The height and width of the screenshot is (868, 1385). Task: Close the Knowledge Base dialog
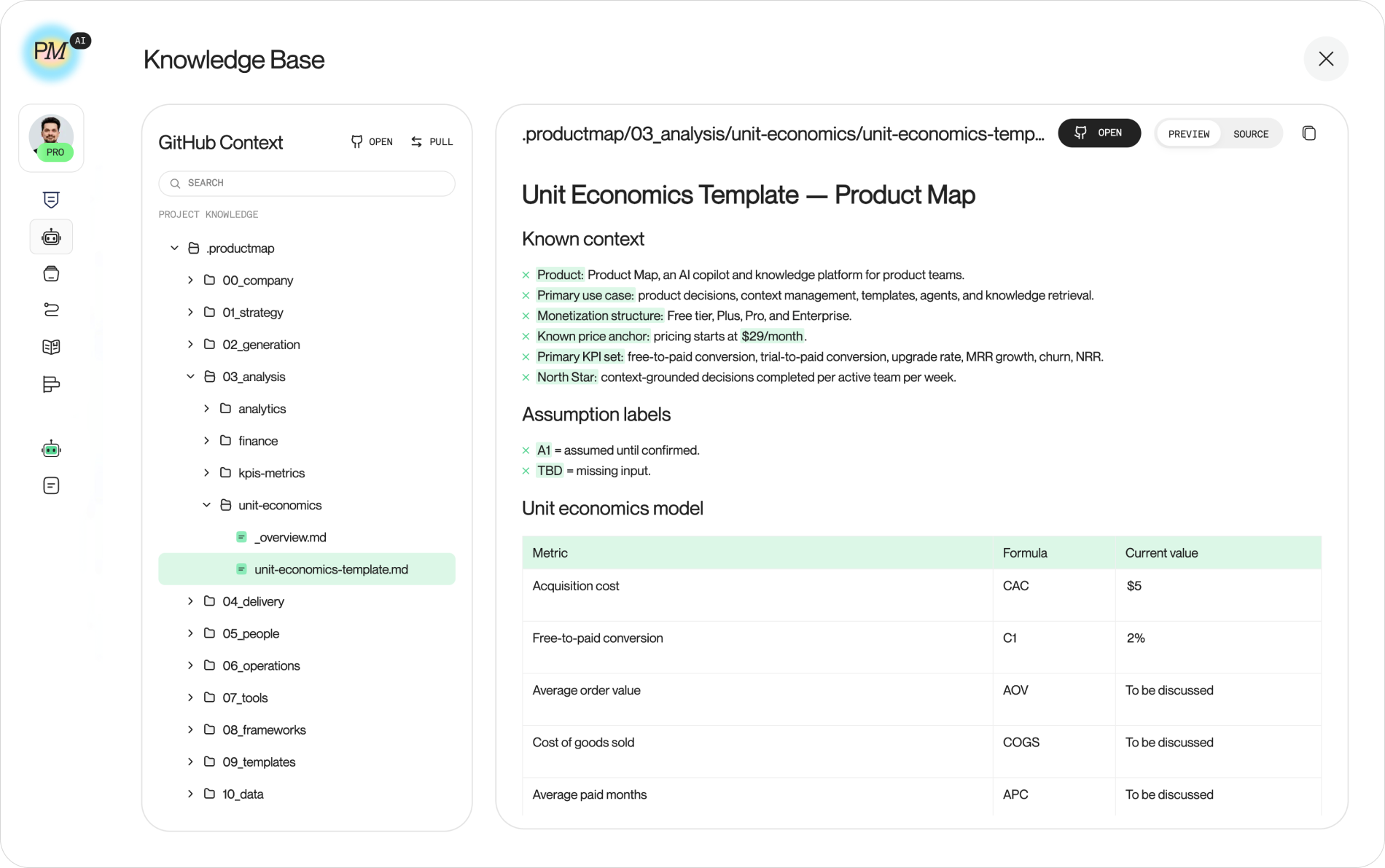(1326, 59)
